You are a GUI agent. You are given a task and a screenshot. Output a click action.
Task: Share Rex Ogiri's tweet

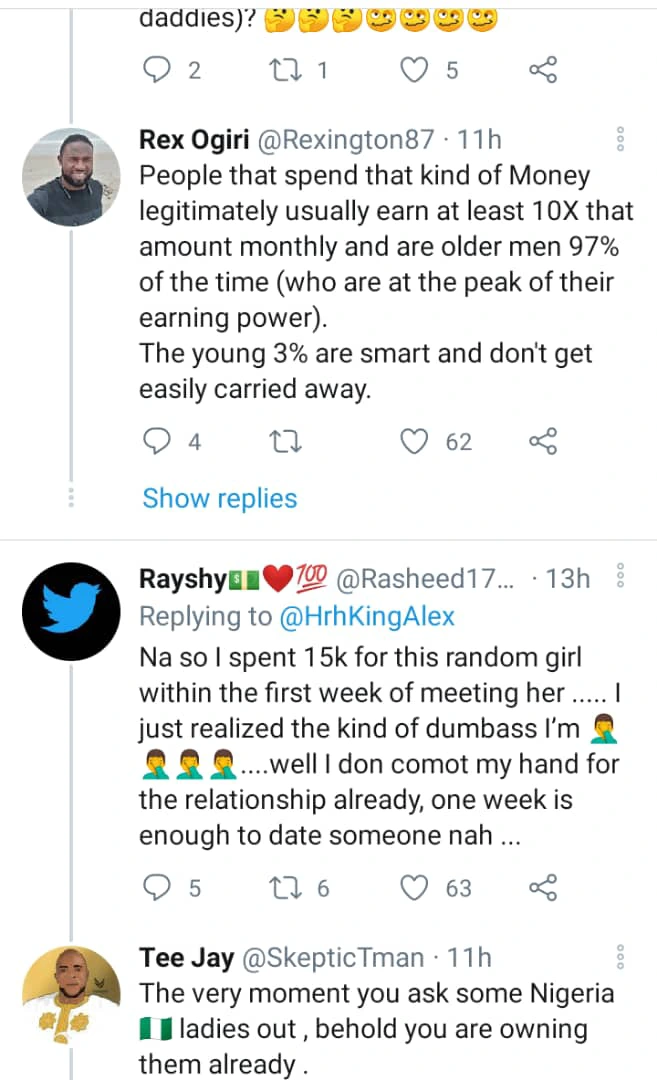point(541,442)
